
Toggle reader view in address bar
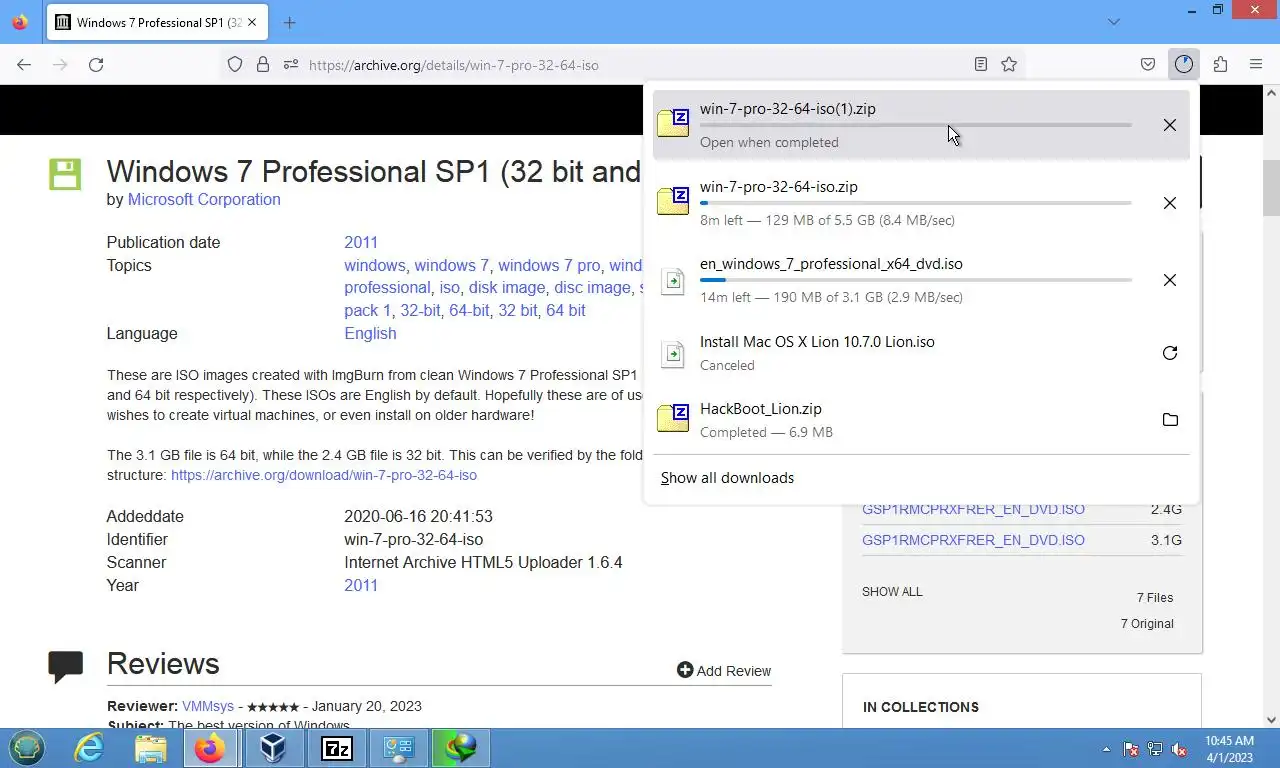pyautogui.click(x=981, y=65)
